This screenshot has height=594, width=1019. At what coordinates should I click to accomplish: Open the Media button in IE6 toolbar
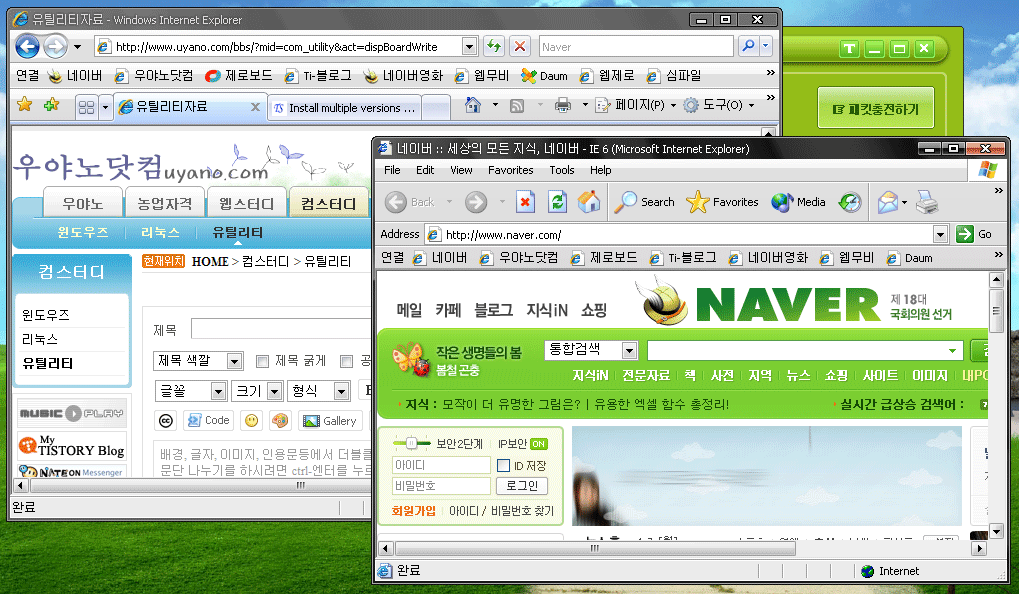pyautogui.click(x=798, y=202)
